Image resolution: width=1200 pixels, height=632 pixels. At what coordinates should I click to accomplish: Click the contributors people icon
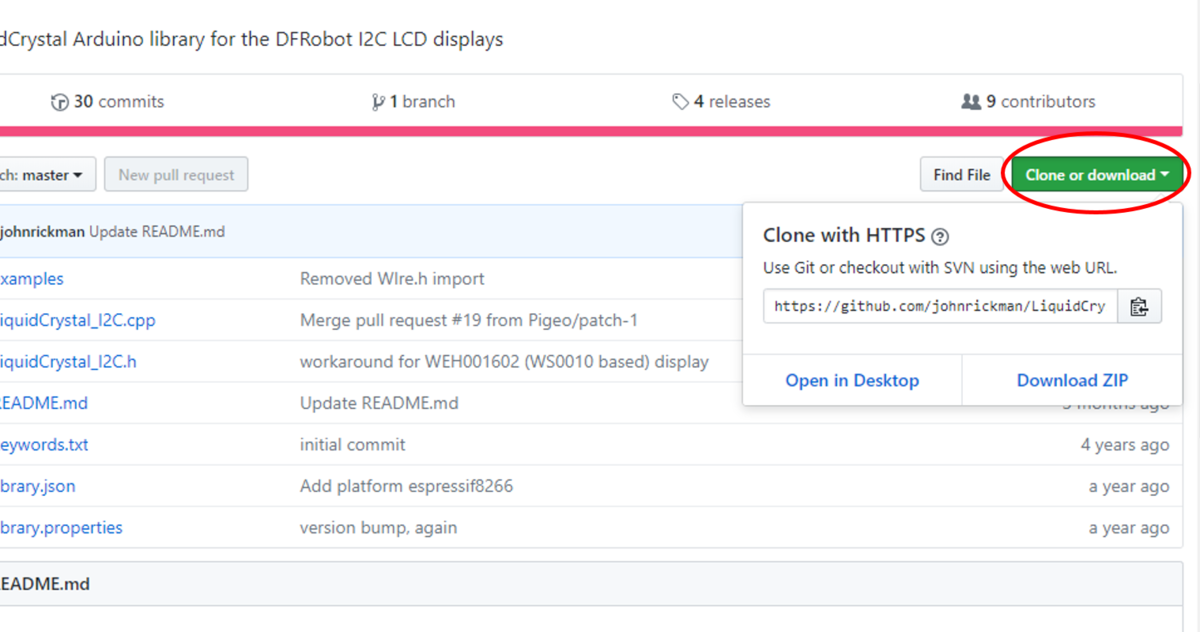(x=970, y=102)
